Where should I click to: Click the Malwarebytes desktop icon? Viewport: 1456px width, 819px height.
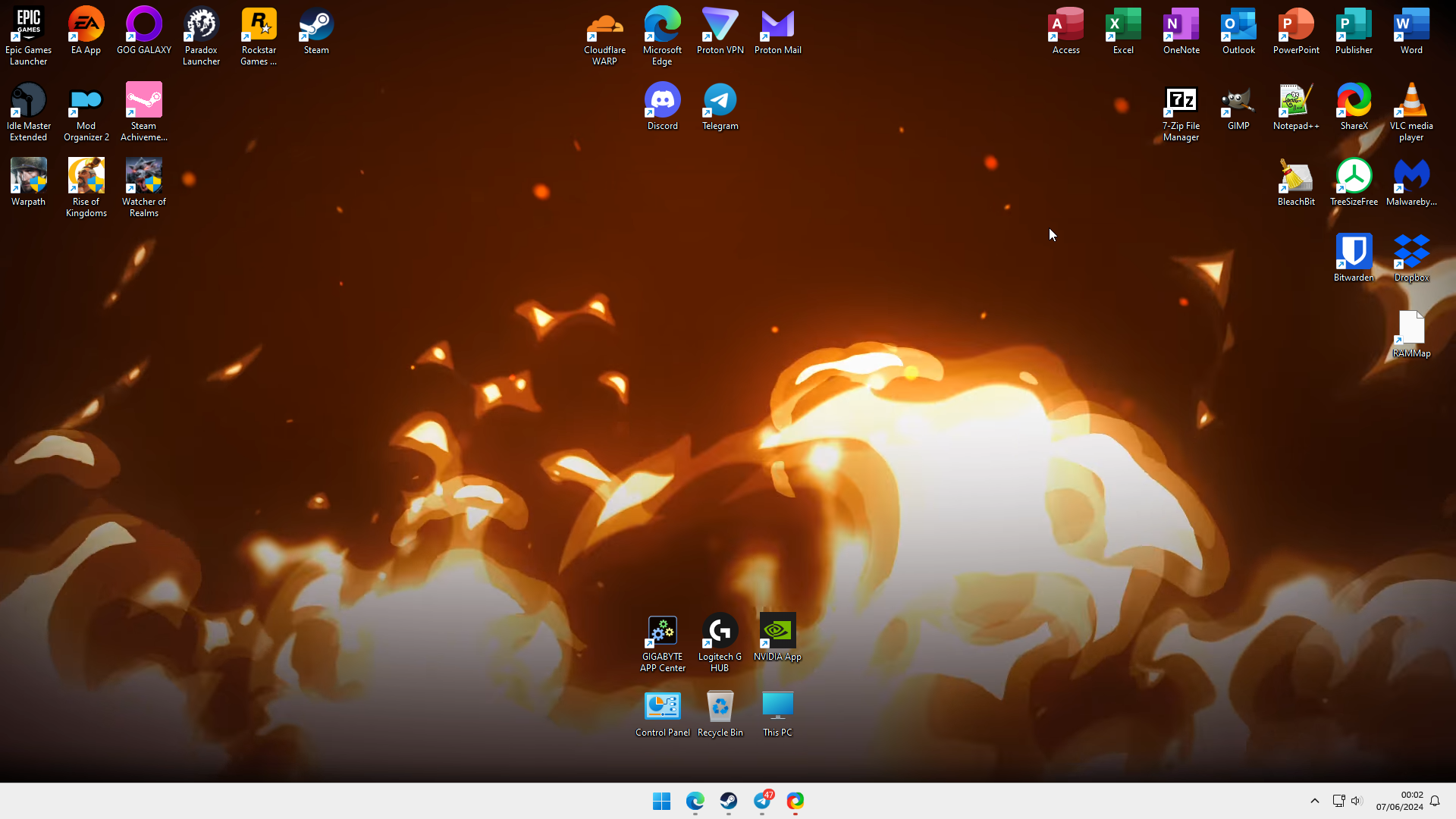(x=1412, y=182)
